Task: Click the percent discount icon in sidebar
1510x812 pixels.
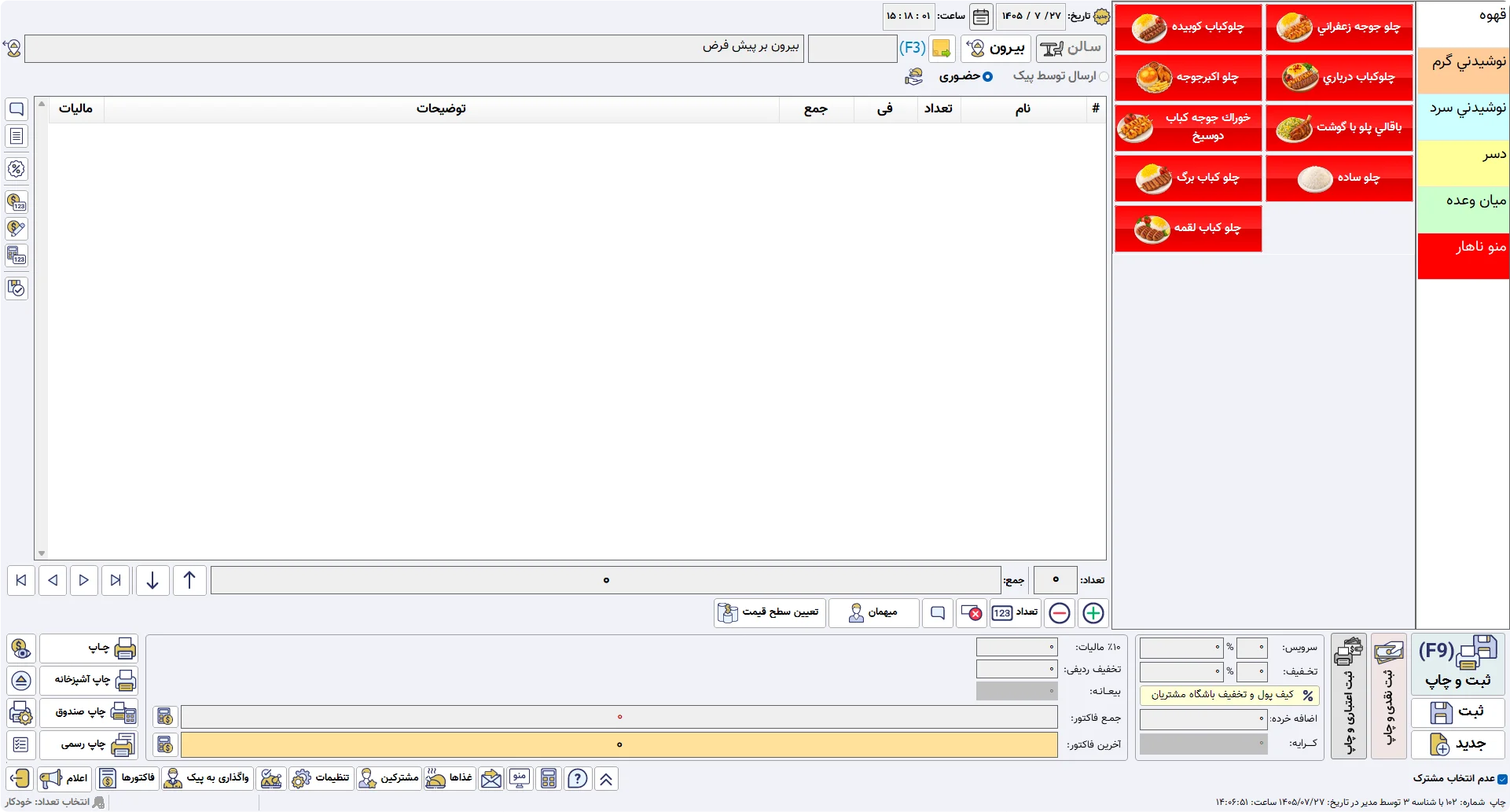Action: click(x=17, y=169)
